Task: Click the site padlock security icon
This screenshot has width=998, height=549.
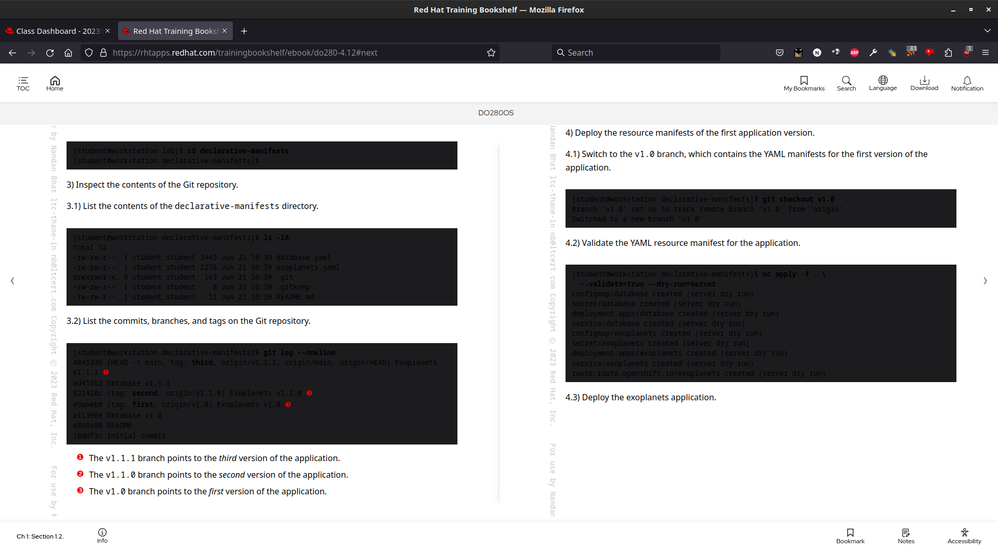Action: pyautogui.click(x=103, y=53)
